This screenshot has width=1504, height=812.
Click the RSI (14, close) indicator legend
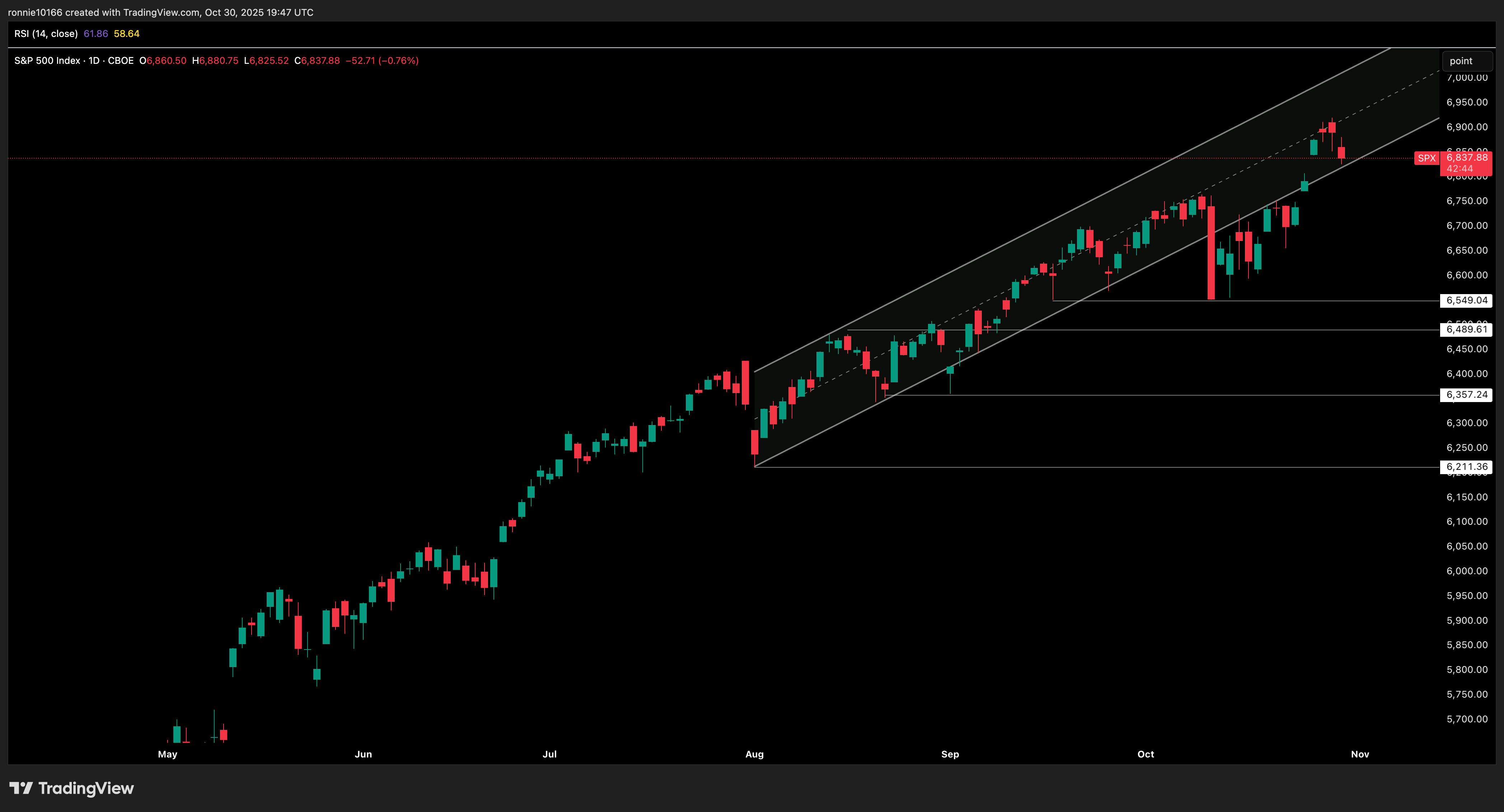click(46, 34)
